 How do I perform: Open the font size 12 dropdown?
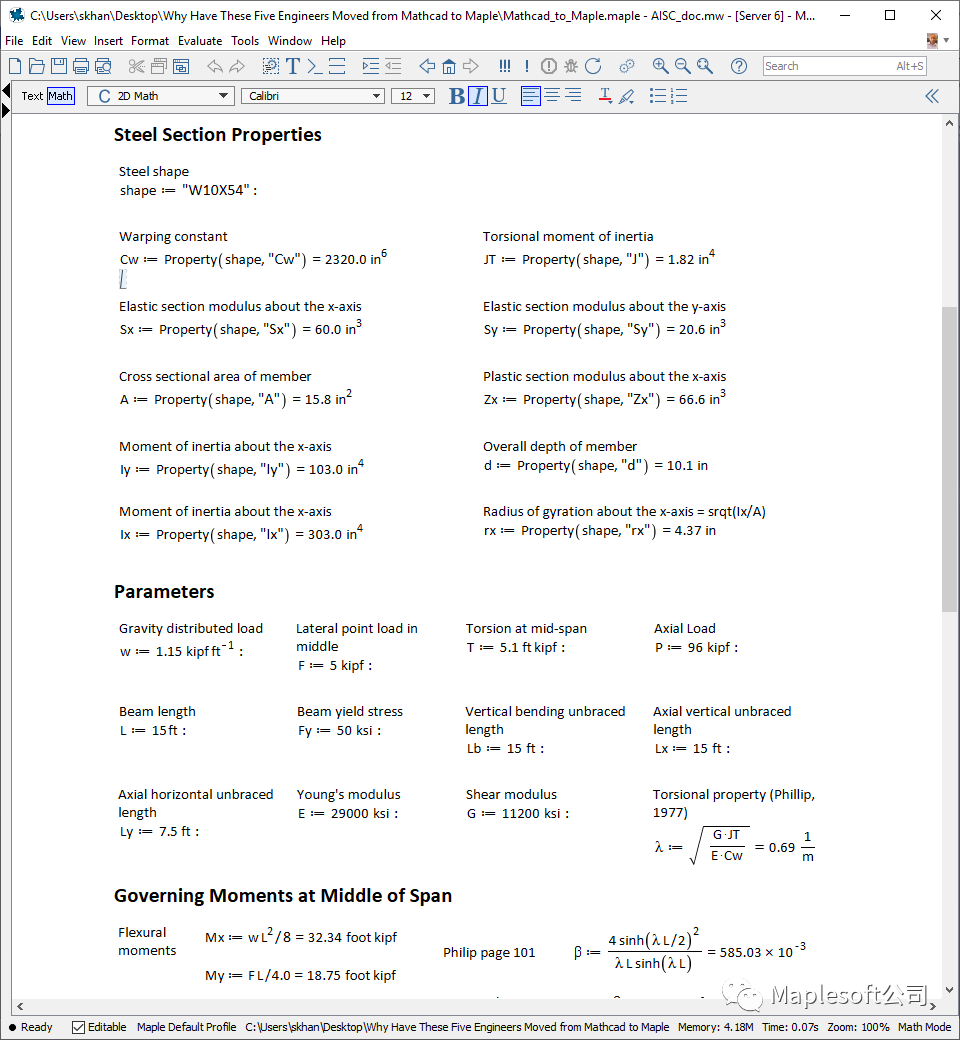pyautogui.click(x=413, y=96)
